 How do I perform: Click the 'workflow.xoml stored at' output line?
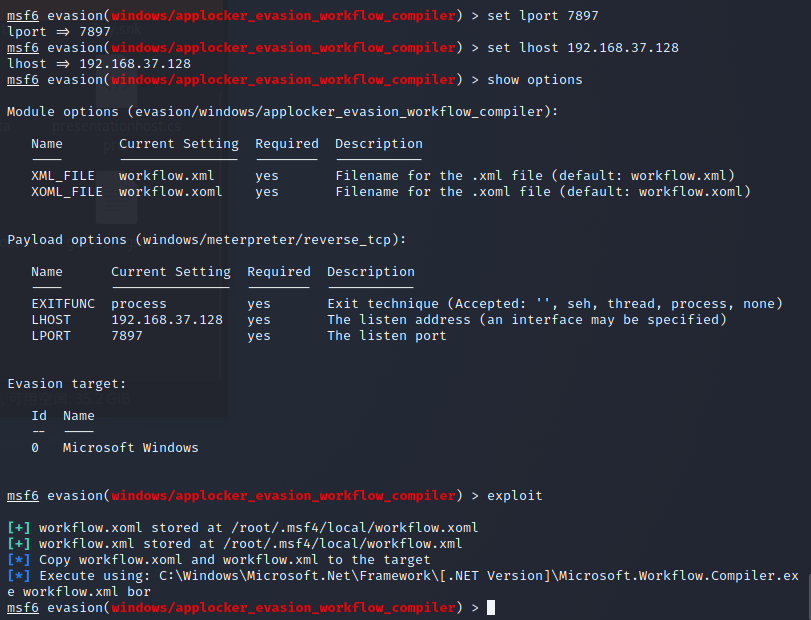coord(243,528)
